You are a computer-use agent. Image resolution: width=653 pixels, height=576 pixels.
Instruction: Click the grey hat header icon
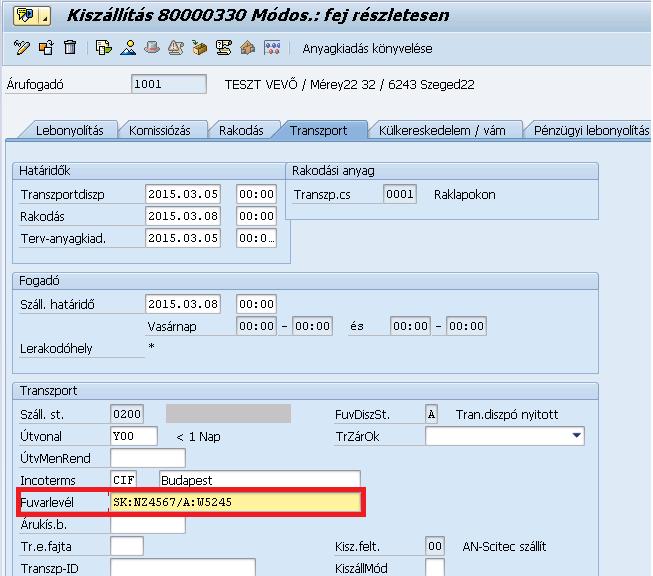pos(152,48)
